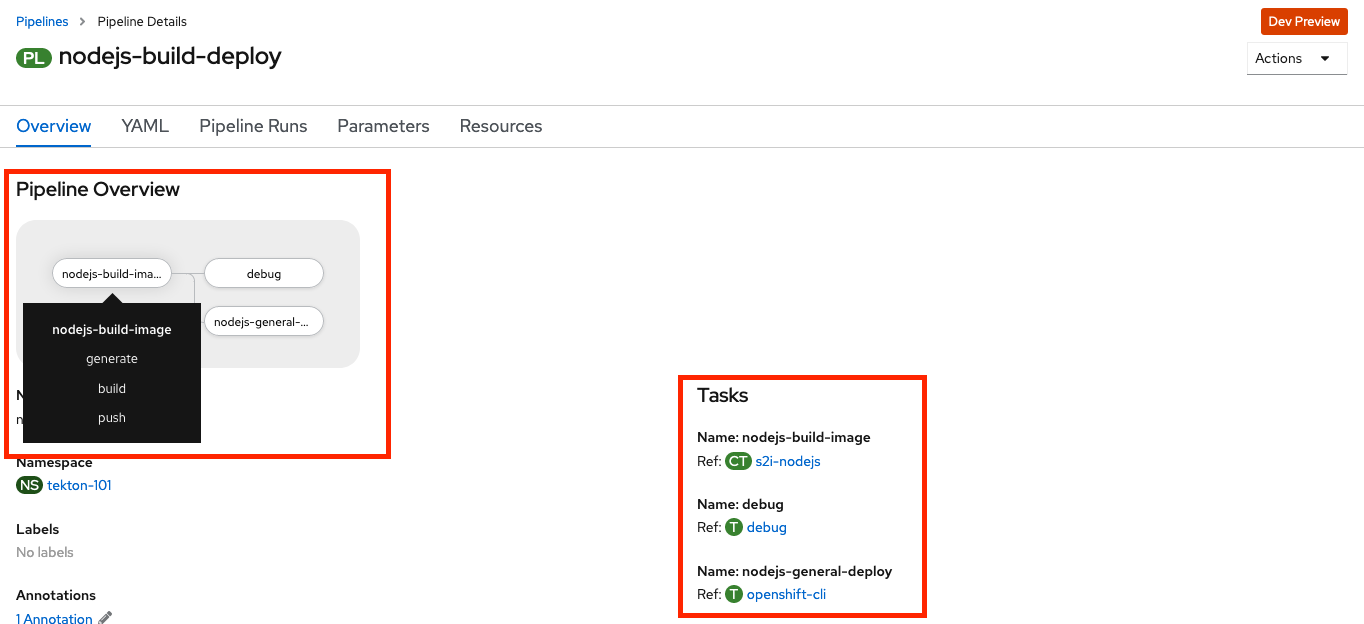The height and width of the screenshot is (624, 1364).
Task: Click nodejs-build-image tooltip heading
Action: click(x=112, y=329)
